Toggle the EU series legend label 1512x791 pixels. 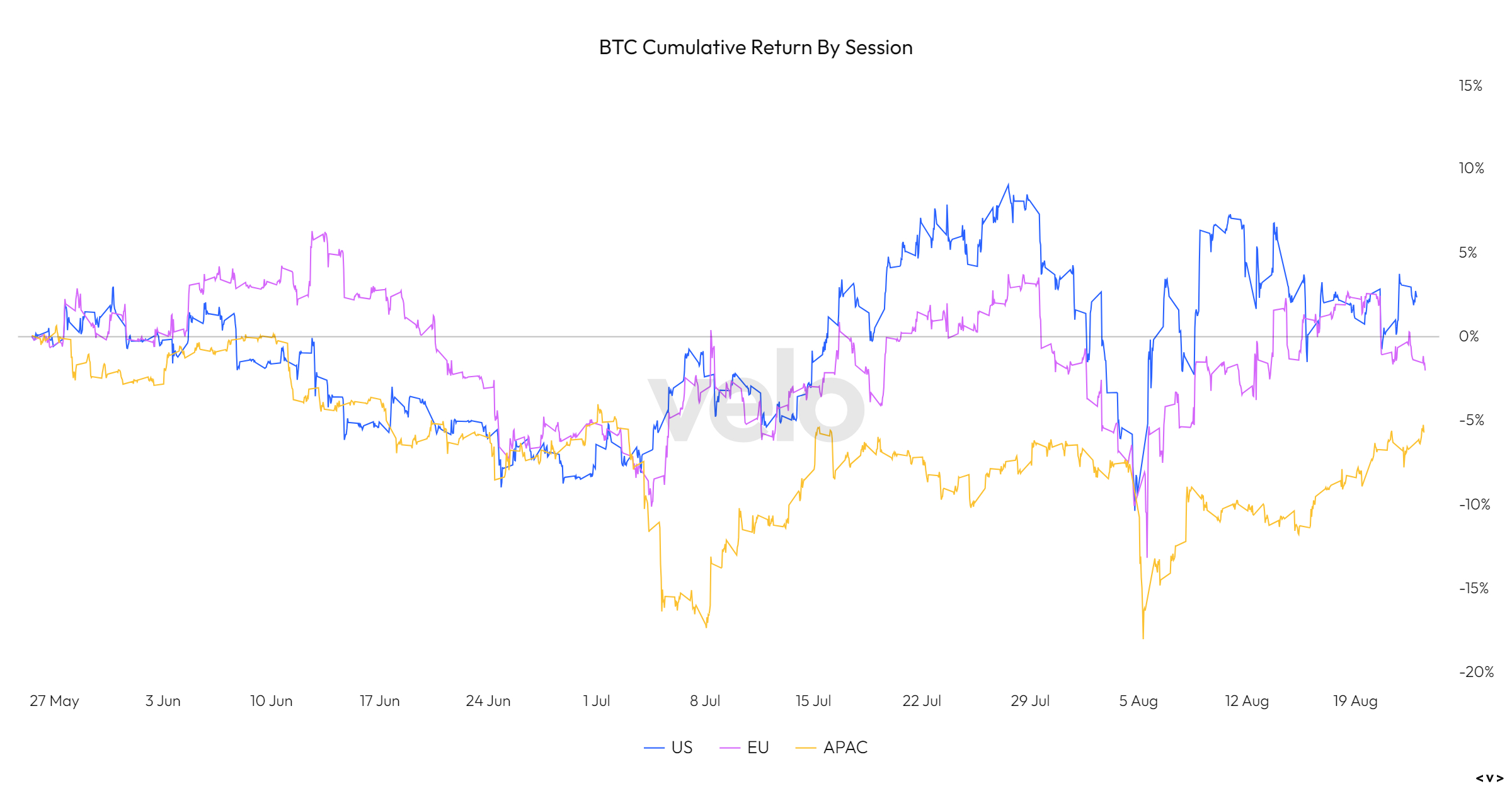click(x=758, y=748)
